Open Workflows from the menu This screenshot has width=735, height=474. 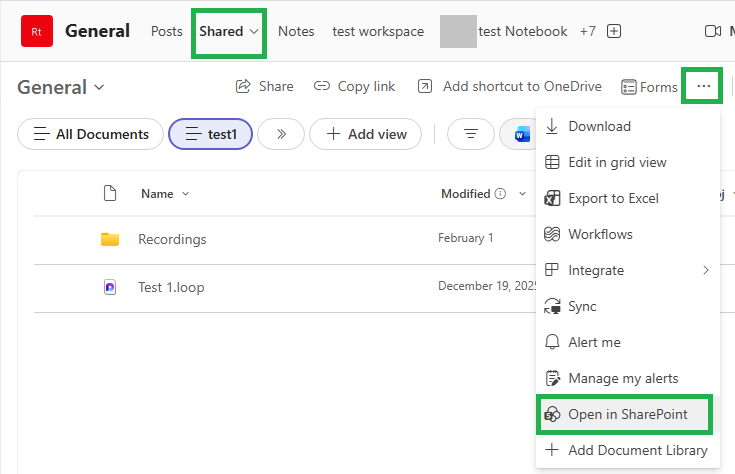tap(628, 234)
